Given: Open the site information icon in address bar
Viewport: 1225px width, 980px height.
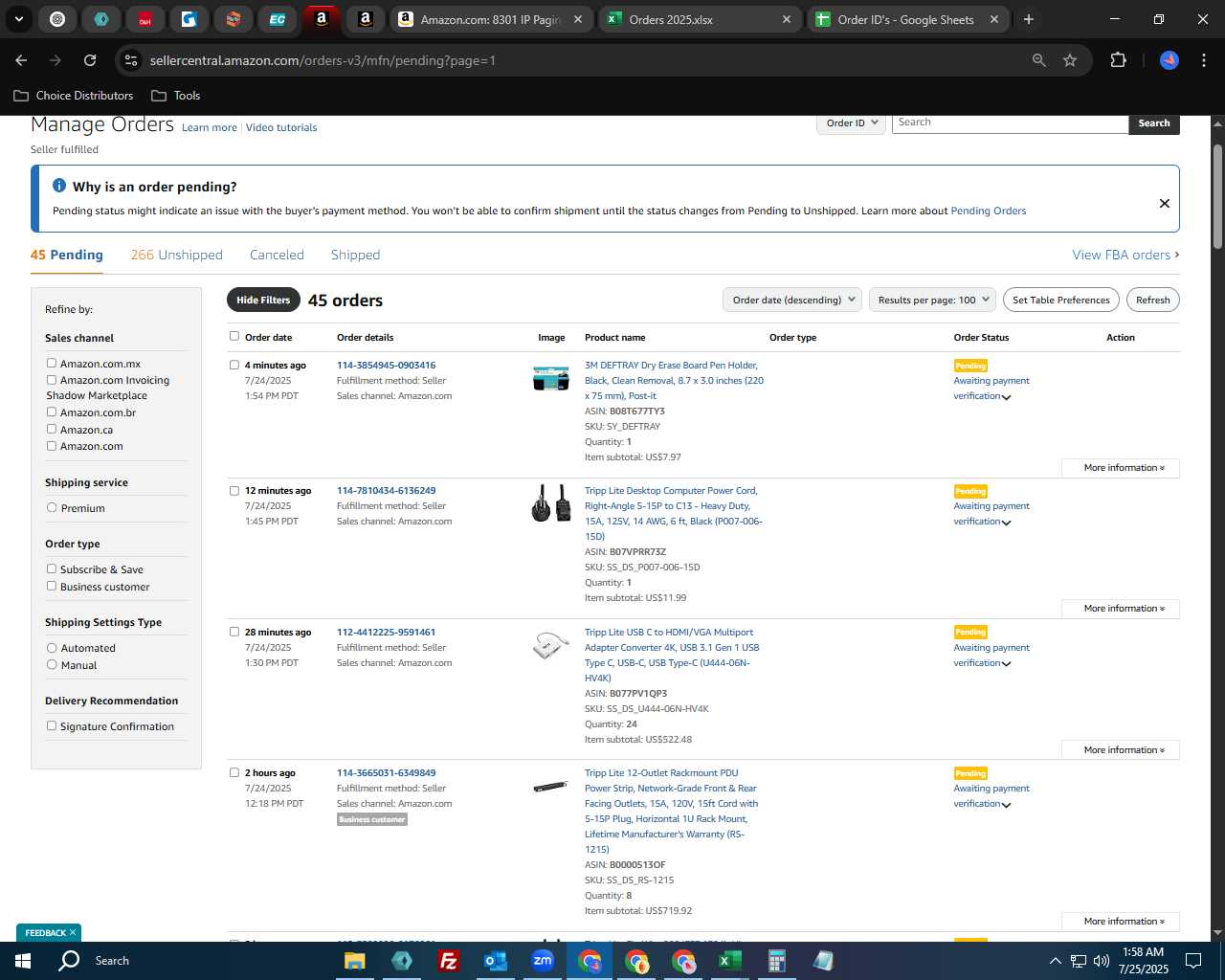Looking at the screenshot, I should [x=132, y=60].
